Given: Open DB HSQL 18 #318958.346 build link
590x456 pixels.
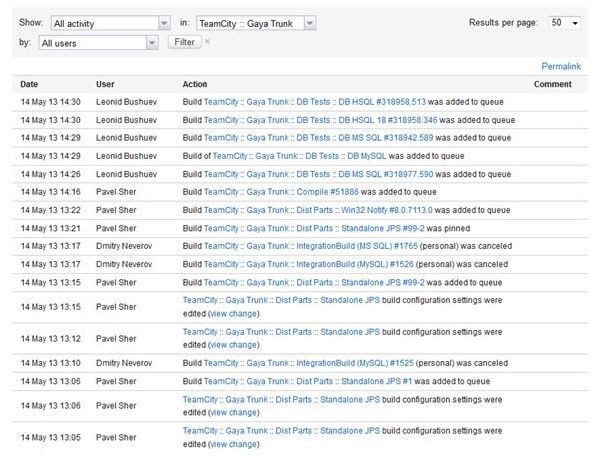Looking at the screenshot, I should (388, 120).
